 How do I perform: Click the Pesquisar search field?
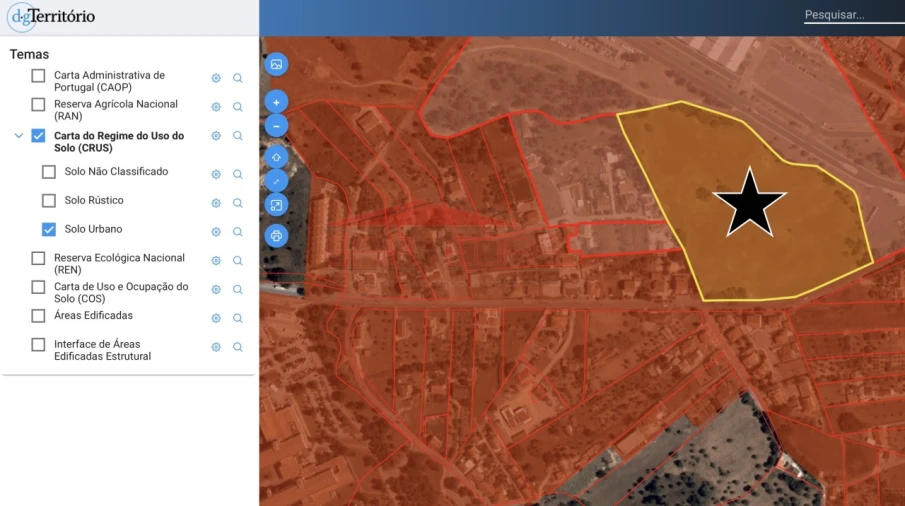click(850, 15)
